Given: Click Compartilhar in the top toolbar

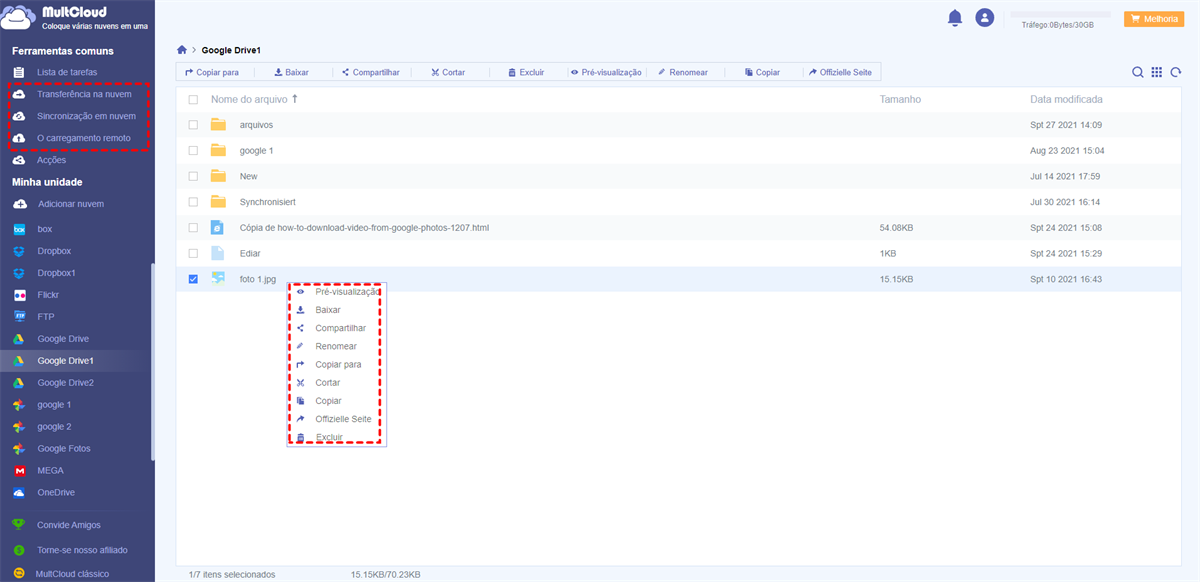Looking at the screenshot, I should coord(370,72).
